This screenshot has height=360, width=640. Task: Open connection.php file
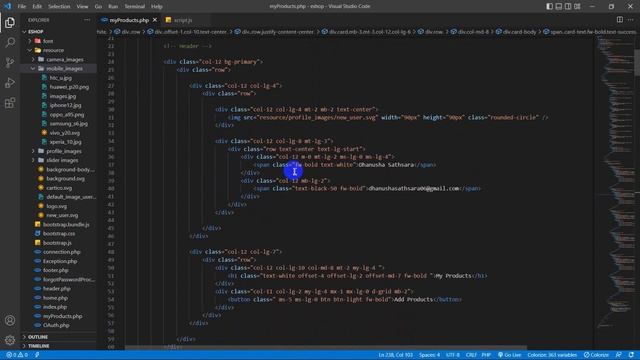pos(62,252)
